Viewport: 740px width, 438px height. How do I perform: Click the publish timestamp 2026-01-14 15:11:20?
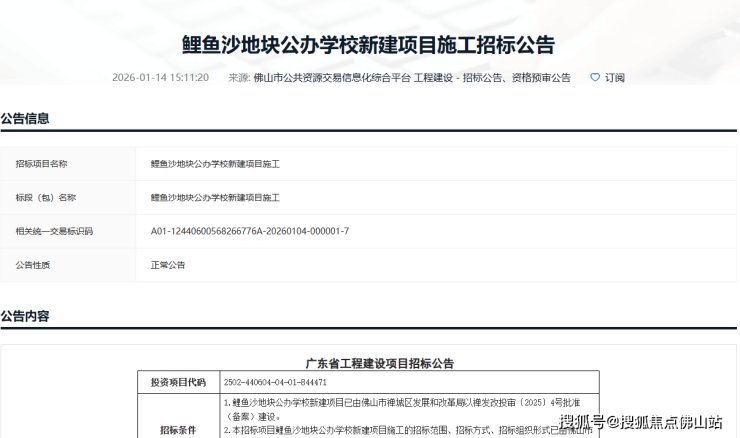click(x=160, y=77)
